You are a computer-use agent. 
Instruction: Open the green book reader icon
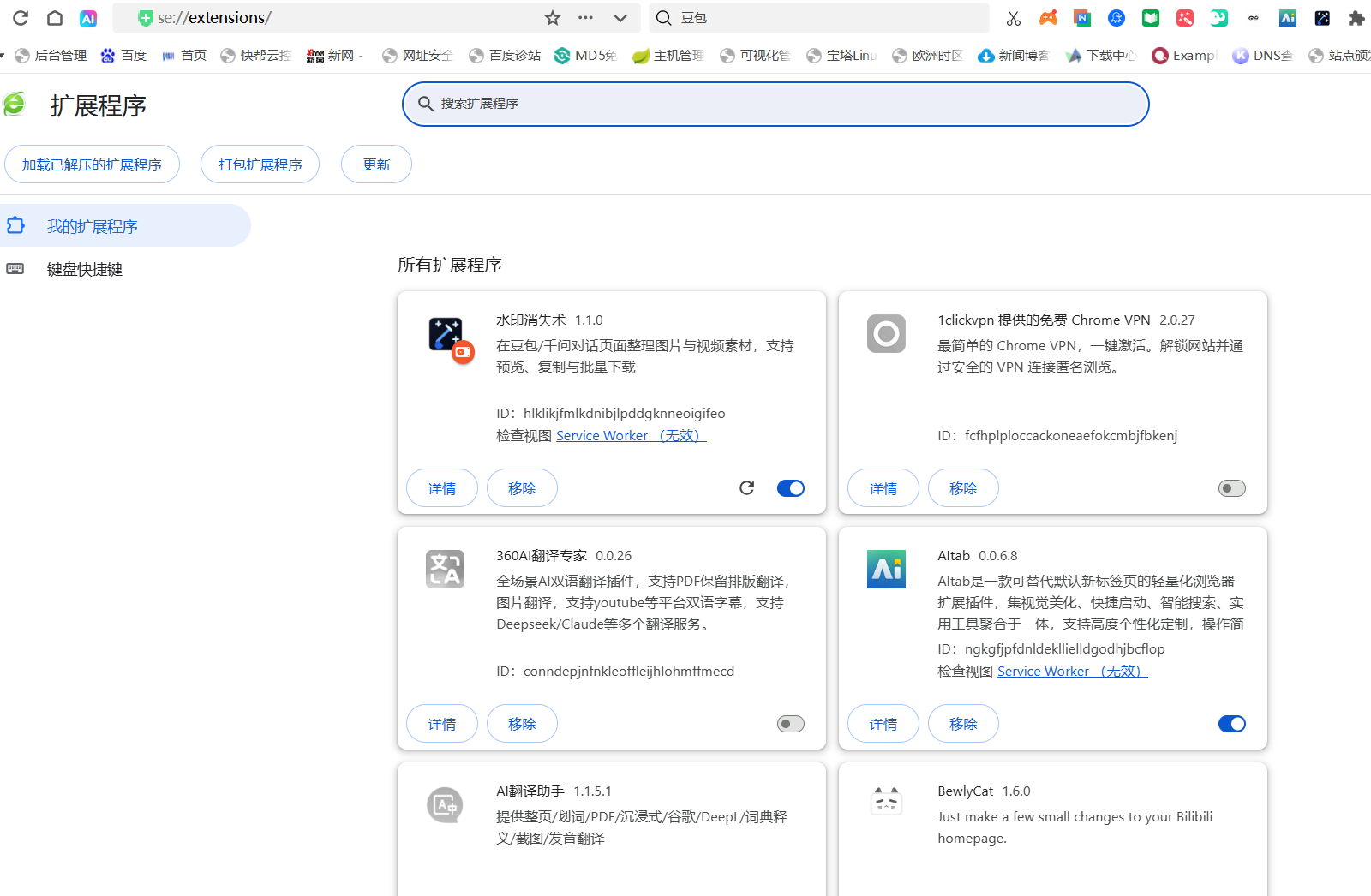click(x=1151, y=18)
